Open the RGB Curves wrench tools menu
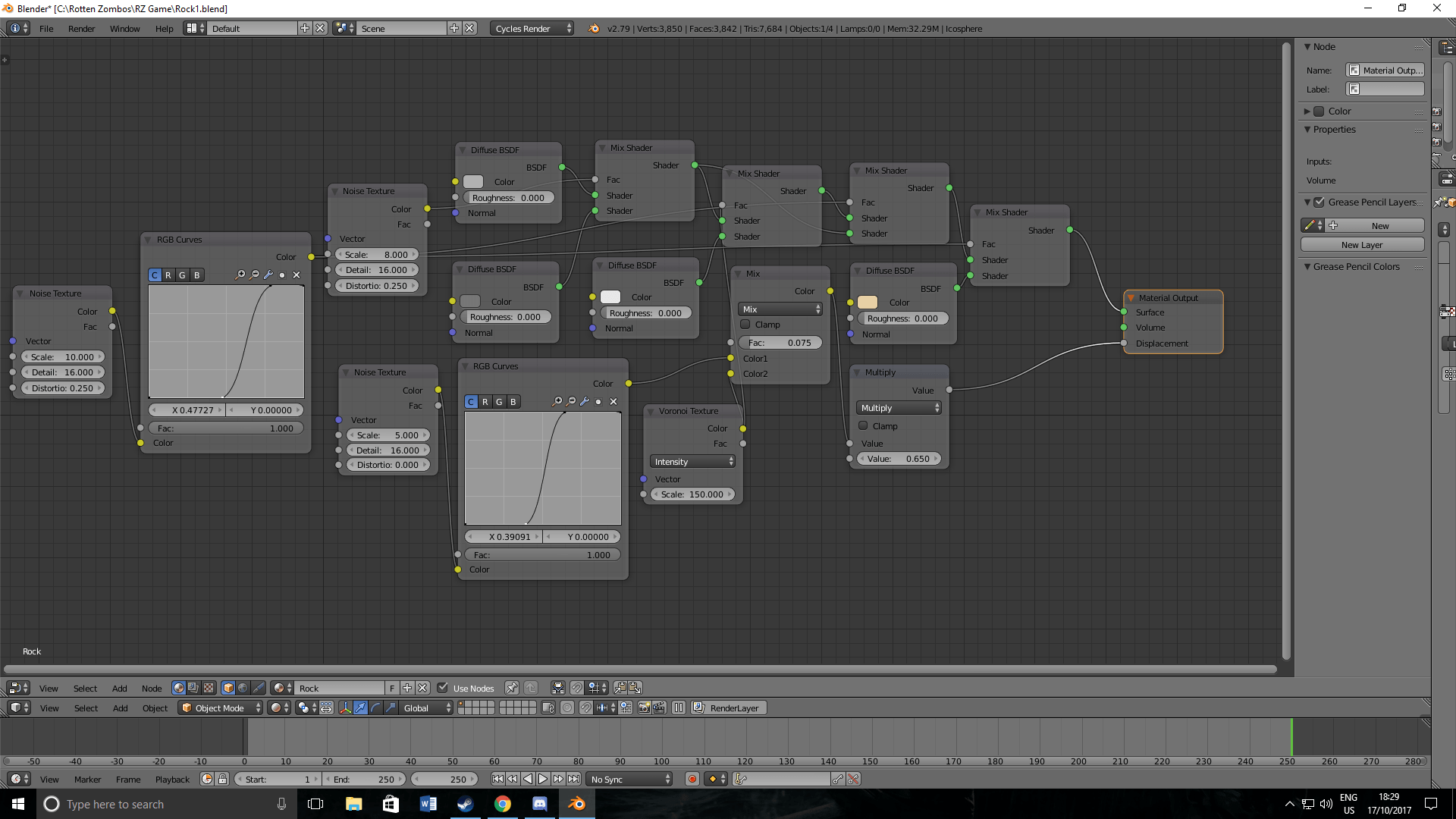This screenshot has width=1456, height=819. (x=268, y=275)
